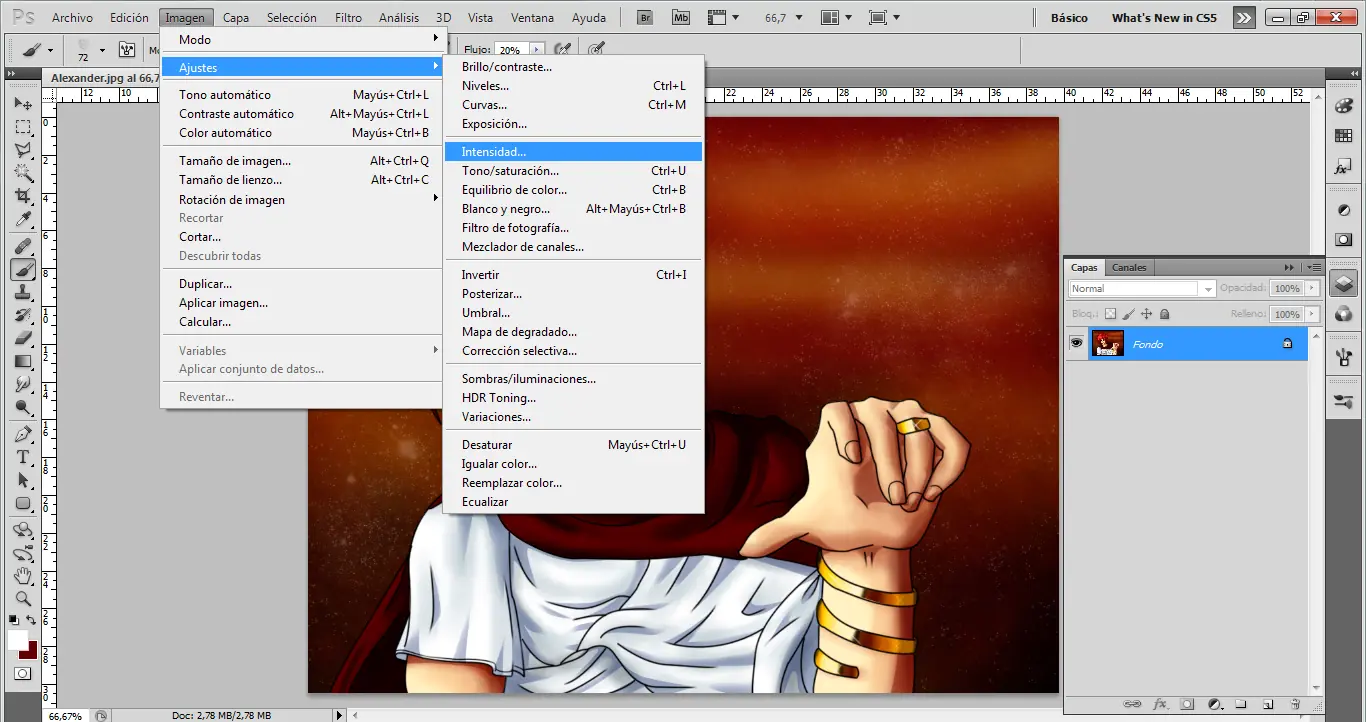Open the Filtro menu
The image size is (1366, 722).
[x=348, y=18]
